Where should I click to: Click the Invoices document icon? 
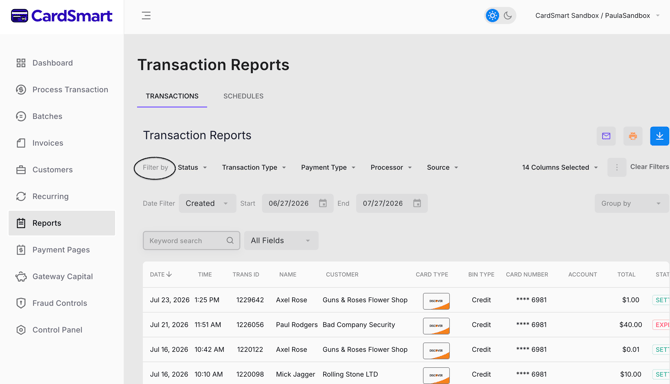click(21, 143)
